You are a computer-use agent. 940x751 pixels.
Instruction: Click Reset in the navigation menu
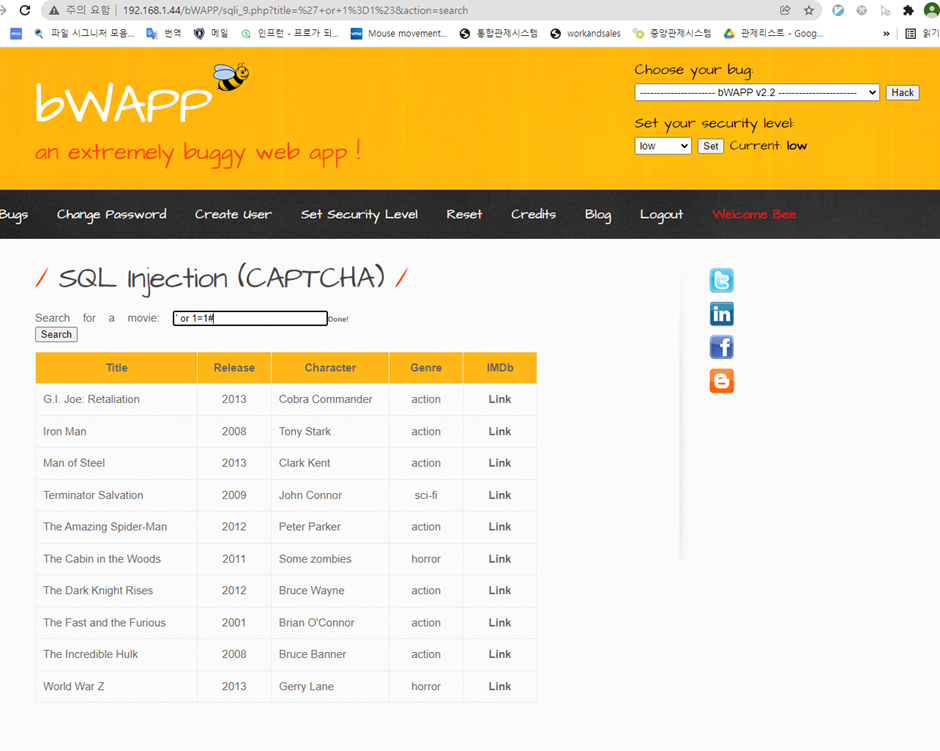click(x=464, y=215)
